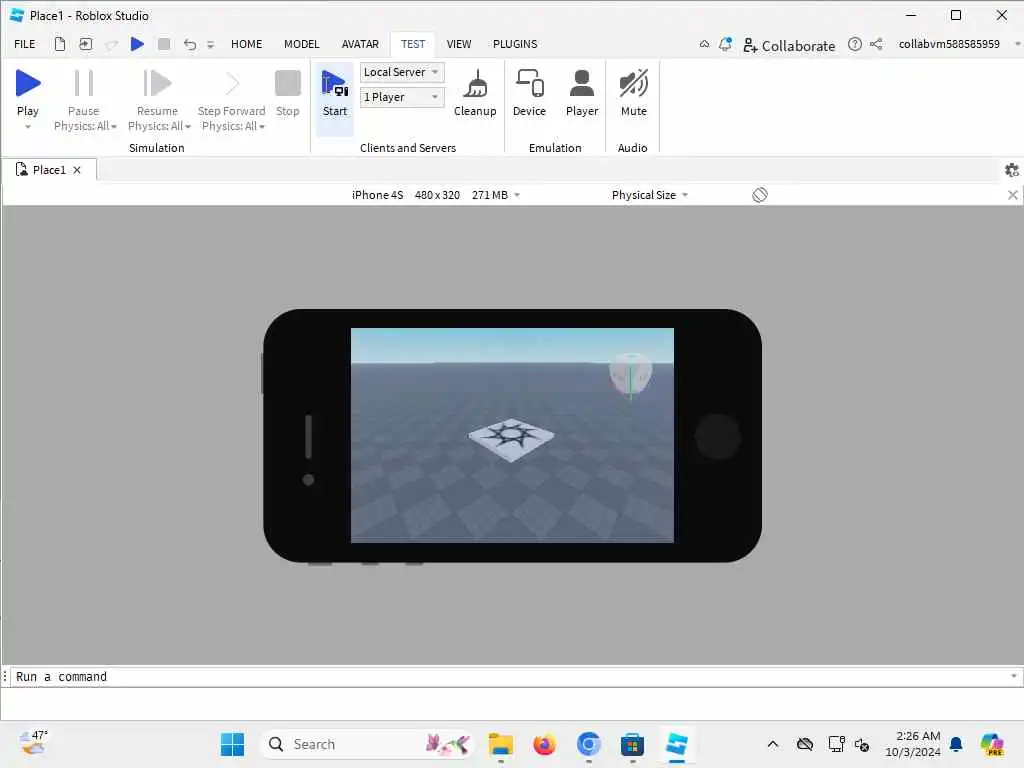Open the Windows Start menu
The image size is (1024, 768).
point(232,744)
